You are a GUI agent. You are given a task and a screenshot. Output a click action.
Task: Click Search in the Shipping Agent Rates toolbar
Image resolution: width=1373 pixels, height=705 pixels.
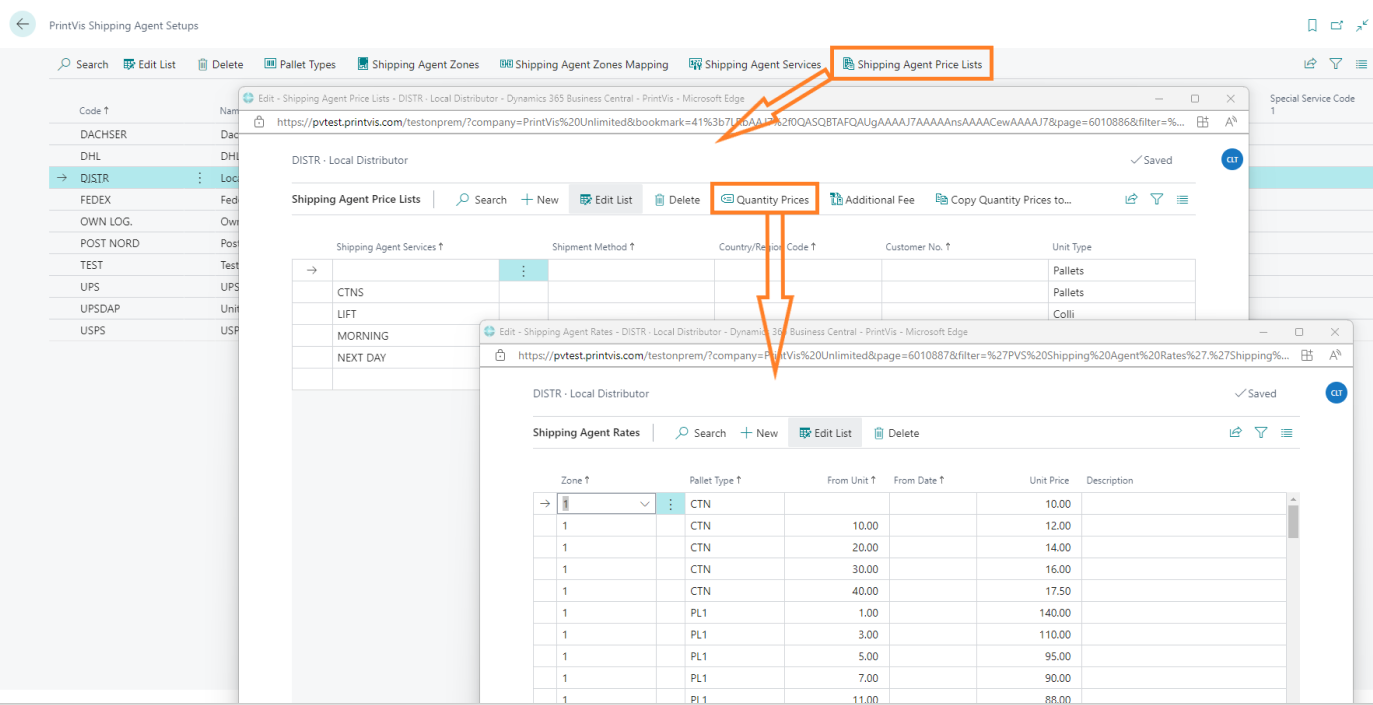pos(700,433)
